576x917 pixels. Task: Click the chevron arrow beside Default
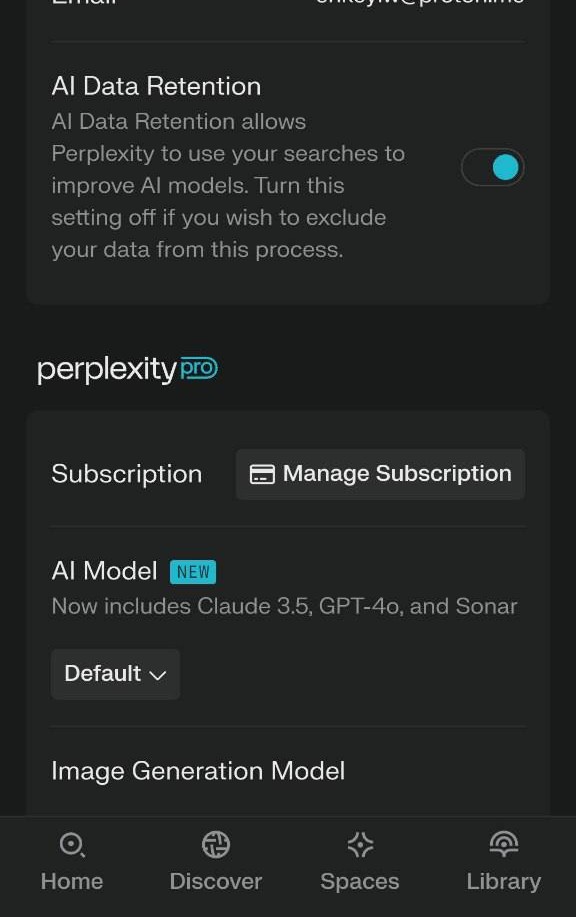point(157,675)
